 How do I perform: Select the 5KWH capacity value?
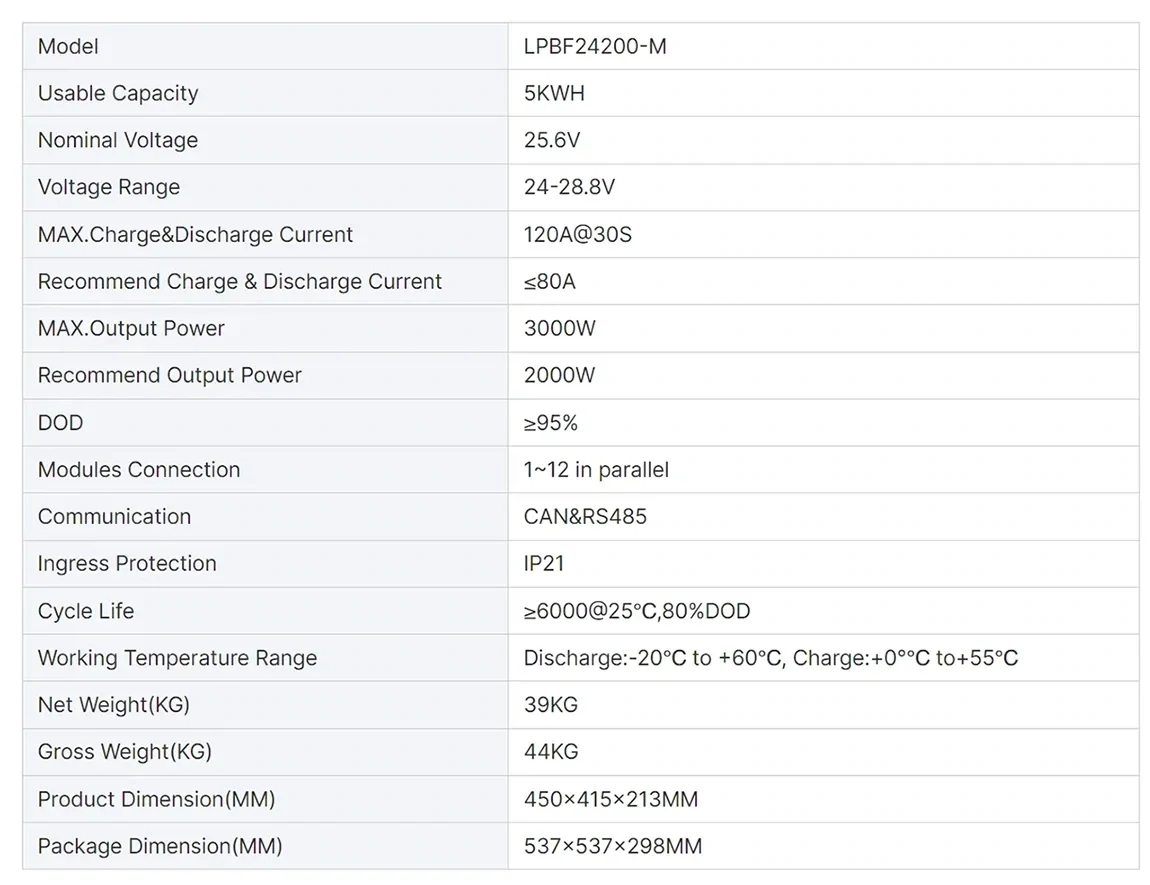pyautogui.click(x=554, y=93)
